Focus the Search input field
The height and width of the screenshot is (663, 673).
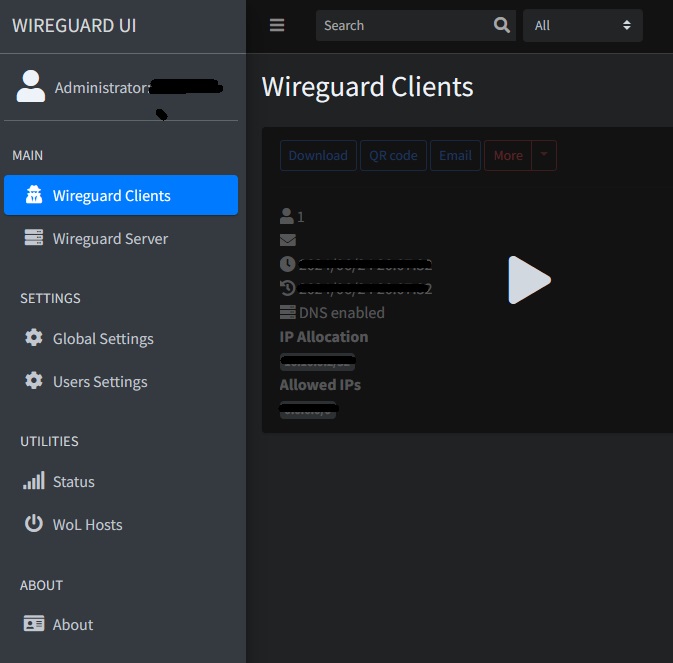click(402, 26)
